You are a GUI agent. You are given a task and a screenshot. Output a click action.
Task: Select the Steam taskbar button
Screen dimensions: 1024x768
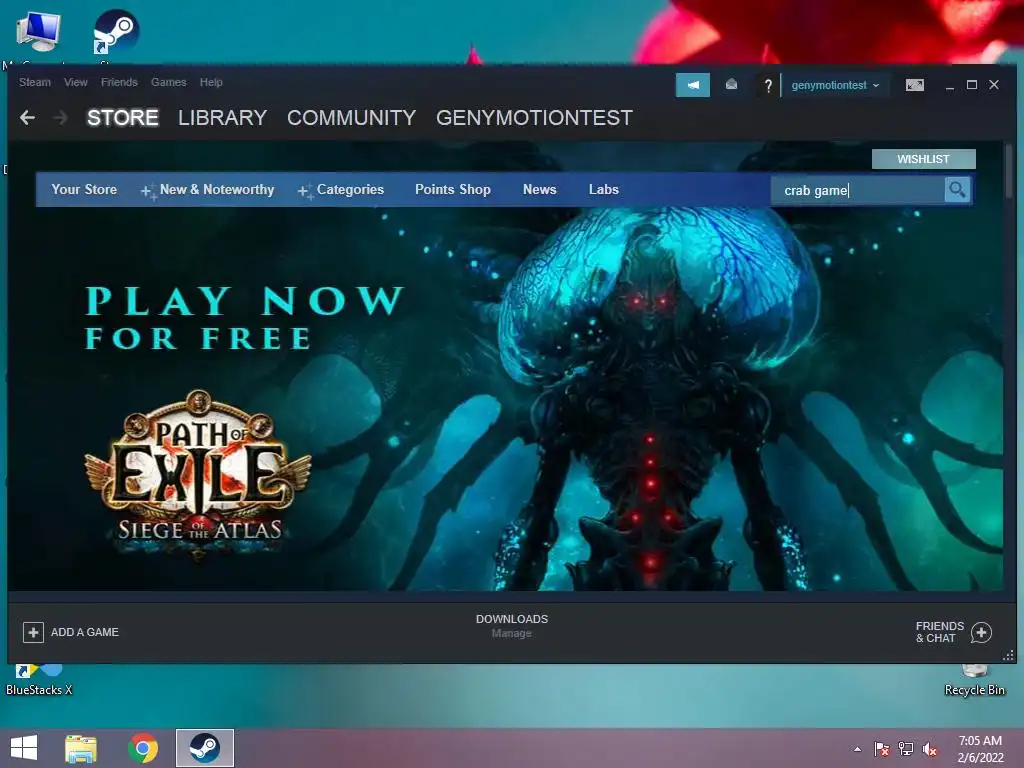coord(204,748)
